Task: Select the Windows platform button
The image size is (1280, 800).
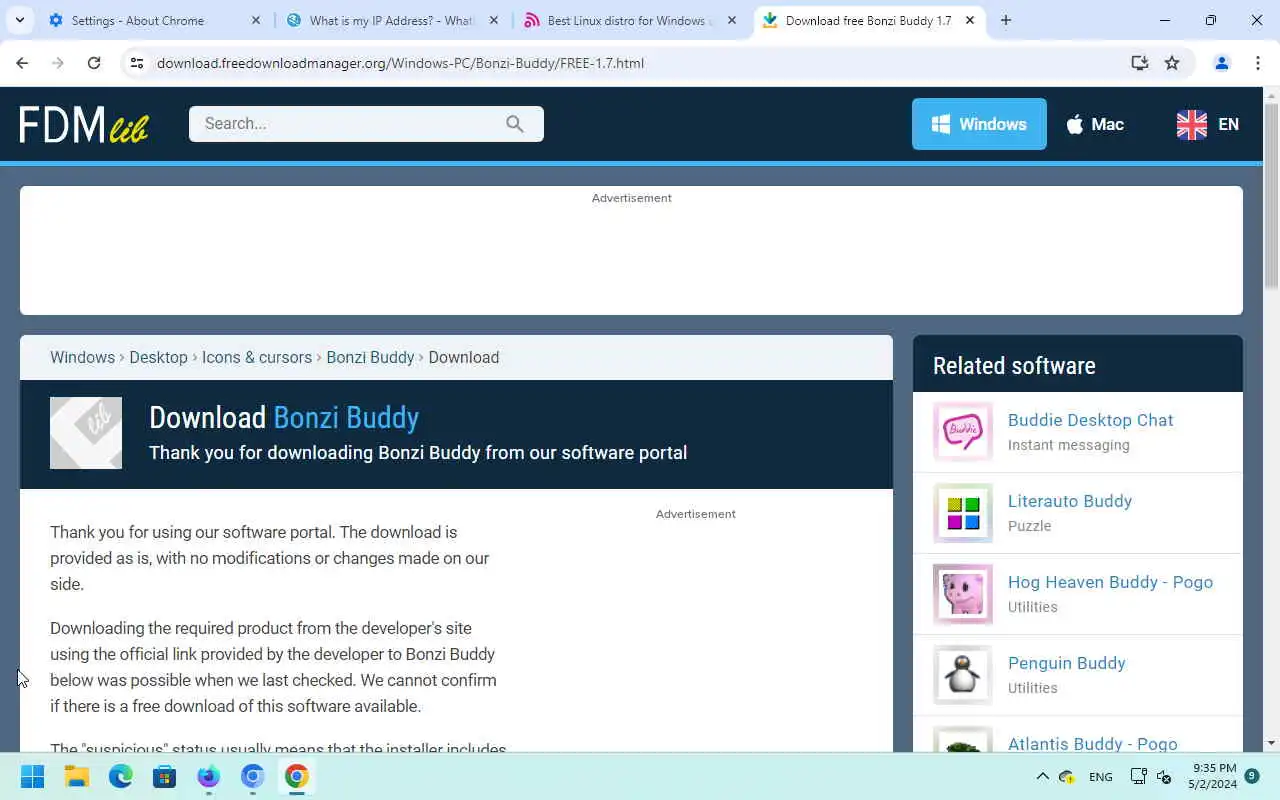Action: point(979,124)
